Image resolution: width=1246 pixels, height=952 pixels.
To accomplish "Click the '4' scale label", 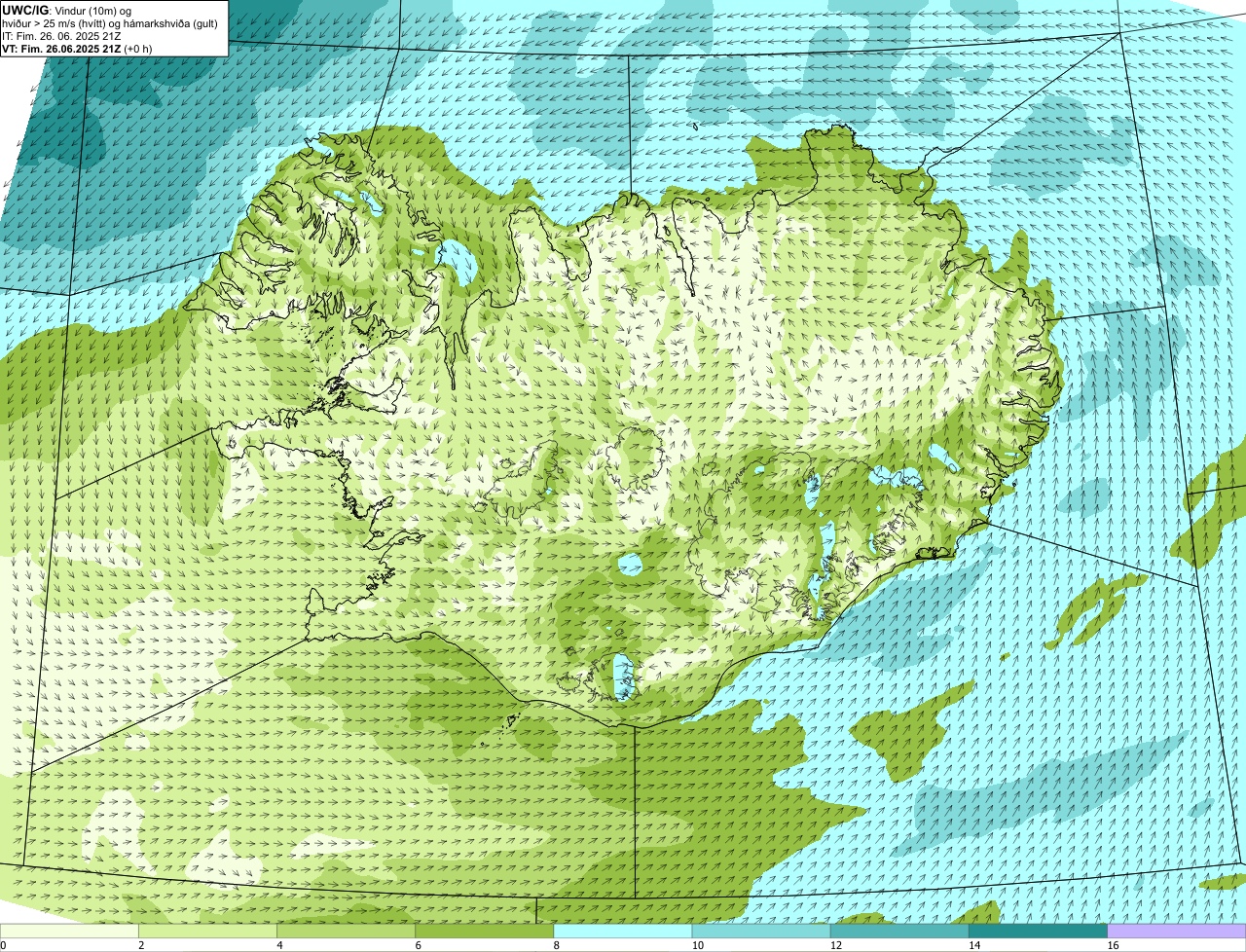I will pyautogui.click(x=280, y=945).
